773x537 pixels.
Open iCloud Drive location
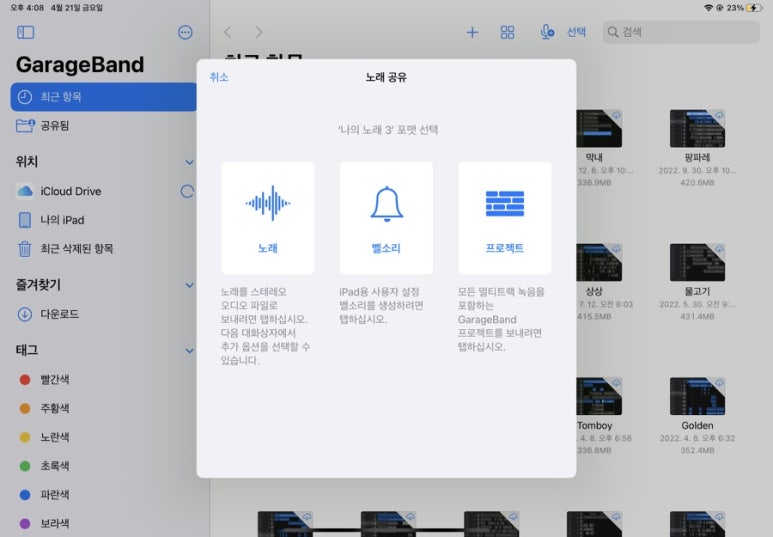(x=104, y=191)
